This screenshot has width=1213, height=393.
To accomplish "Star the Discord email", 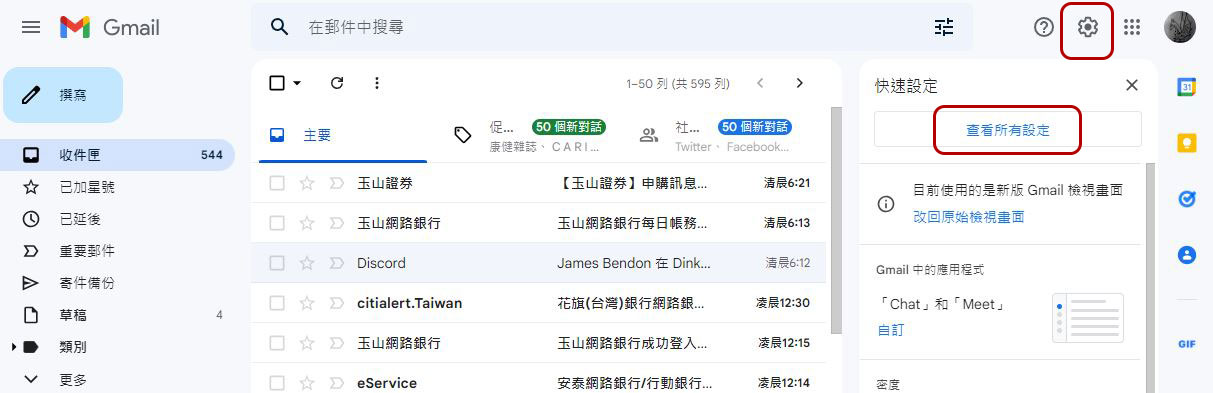I will (x=307, y=263).
